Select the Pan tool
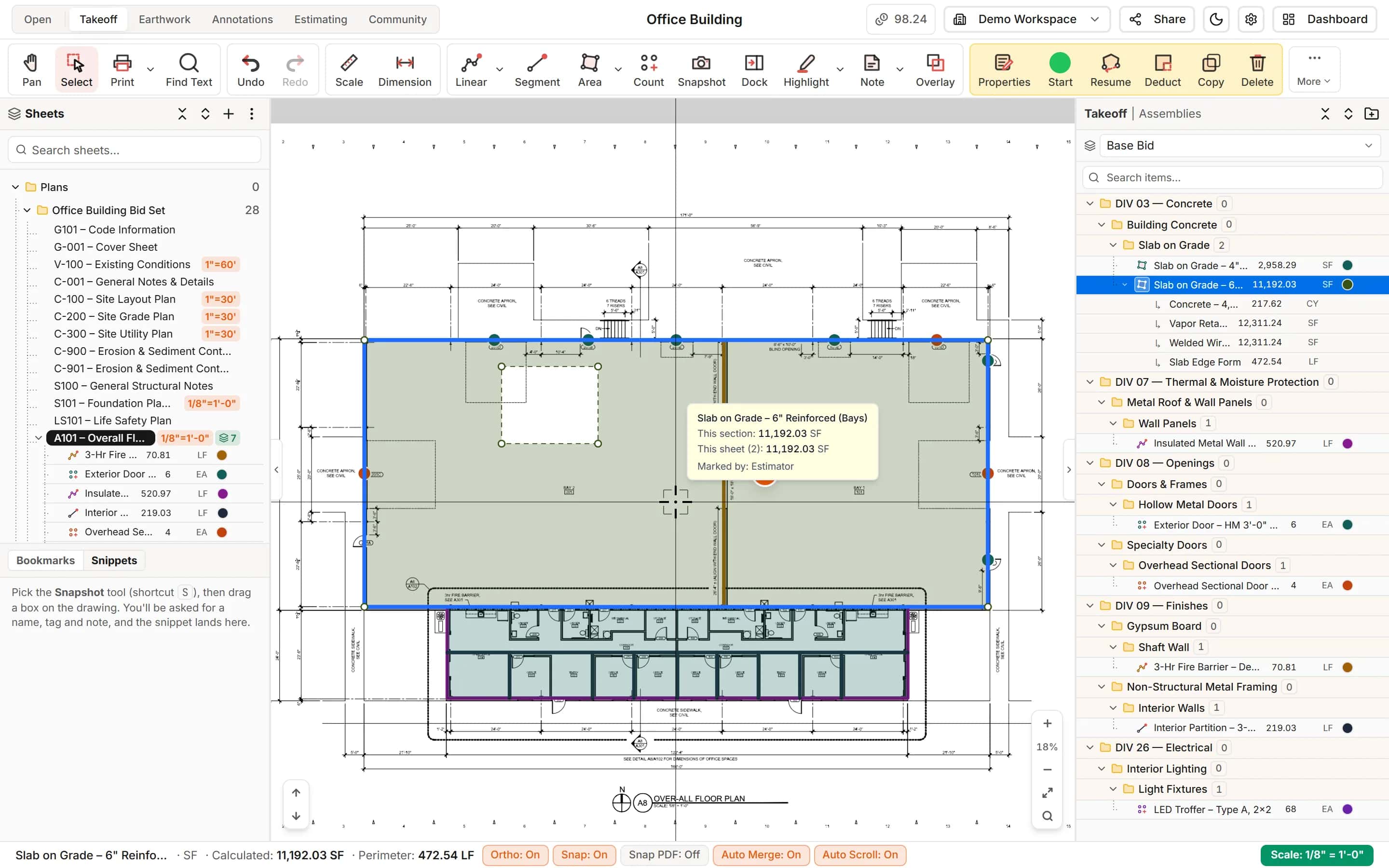 [x=31, y=70]
